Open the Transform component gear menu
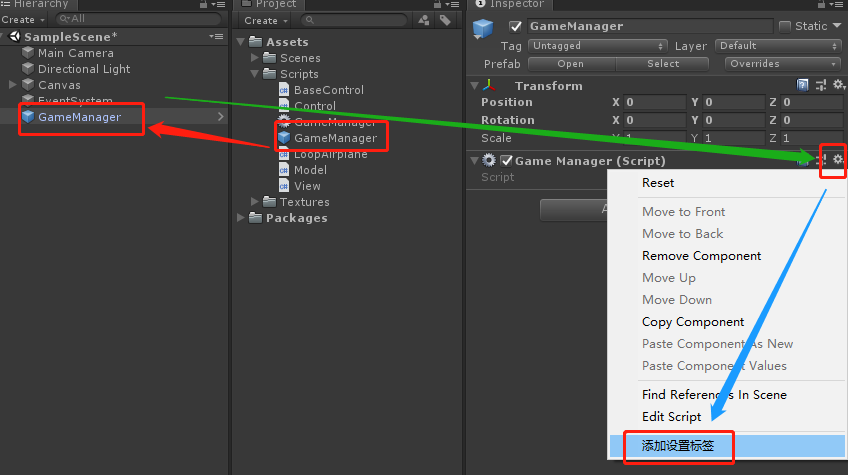Image resolution: width=848 pixels, height=475 pixels. click(x=838, y=85)
